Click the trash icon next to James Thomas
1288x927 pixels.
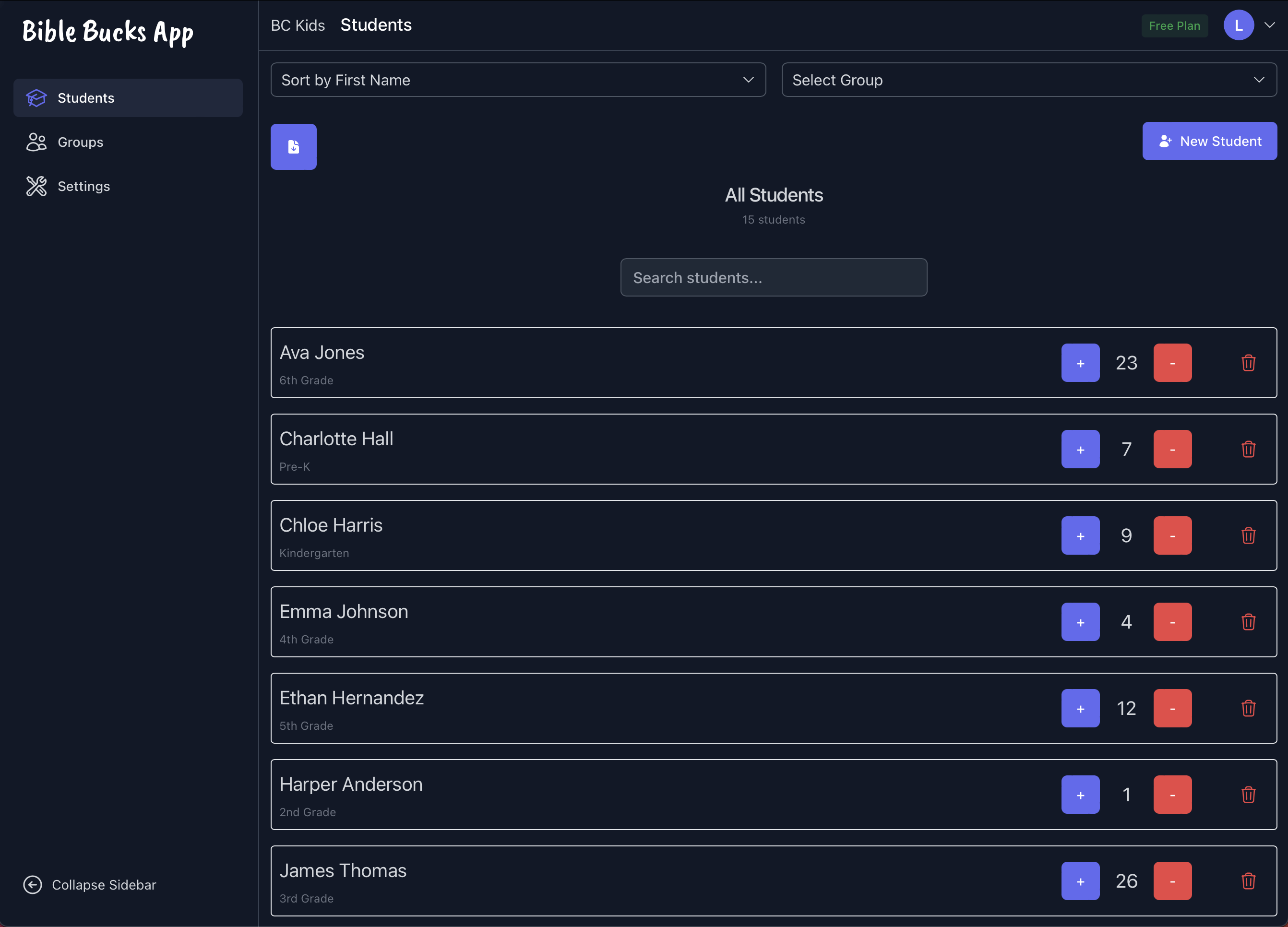point(1249,881)
